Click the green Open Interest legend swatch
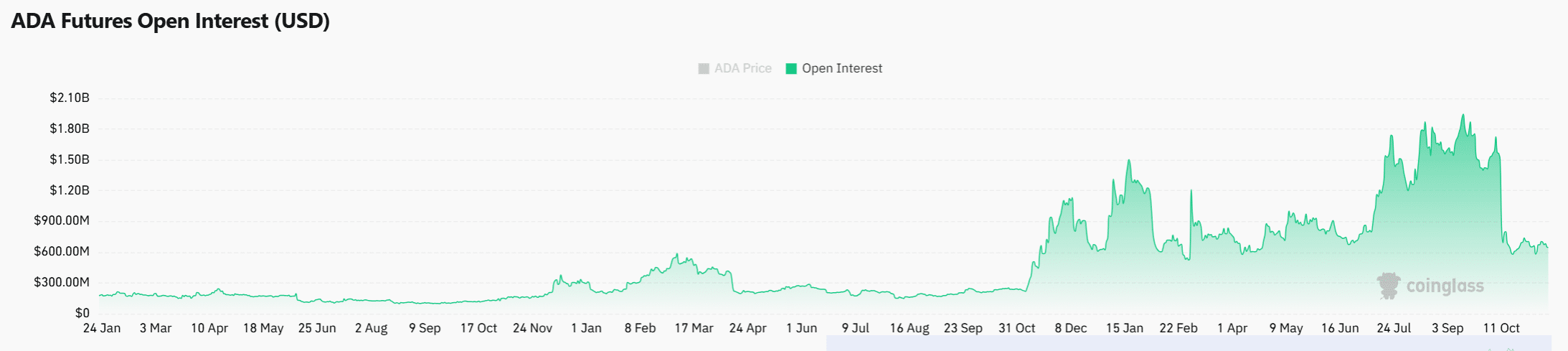Image resolution: width=1568 pixels, height=351 pixels. pyautogui.click(x=791, y=69)
